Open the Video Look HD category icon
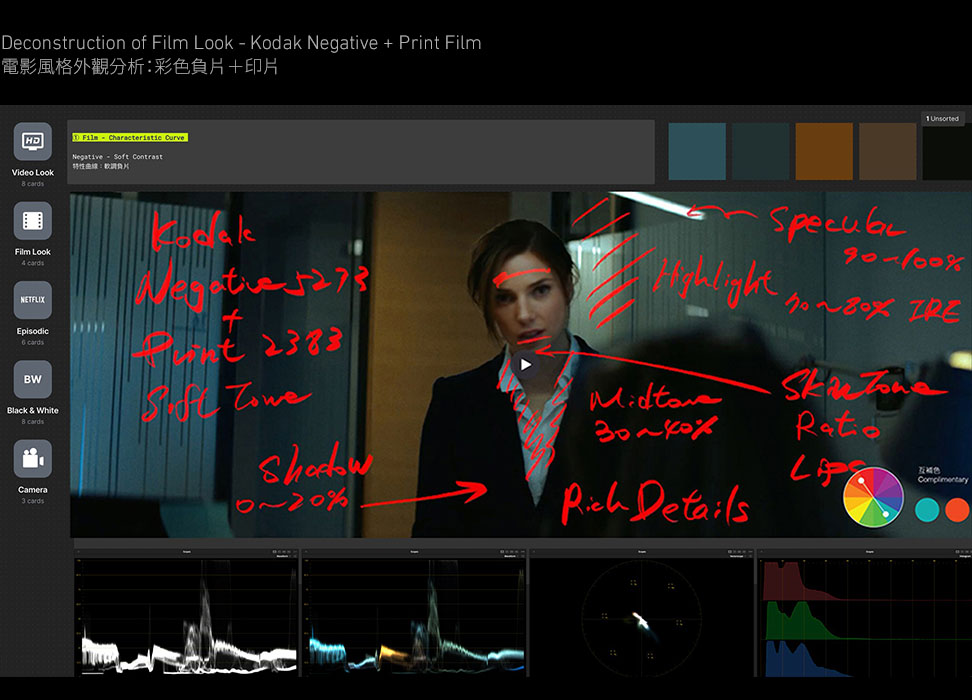This screenshot has height=700, width=972. pos(33,141)
